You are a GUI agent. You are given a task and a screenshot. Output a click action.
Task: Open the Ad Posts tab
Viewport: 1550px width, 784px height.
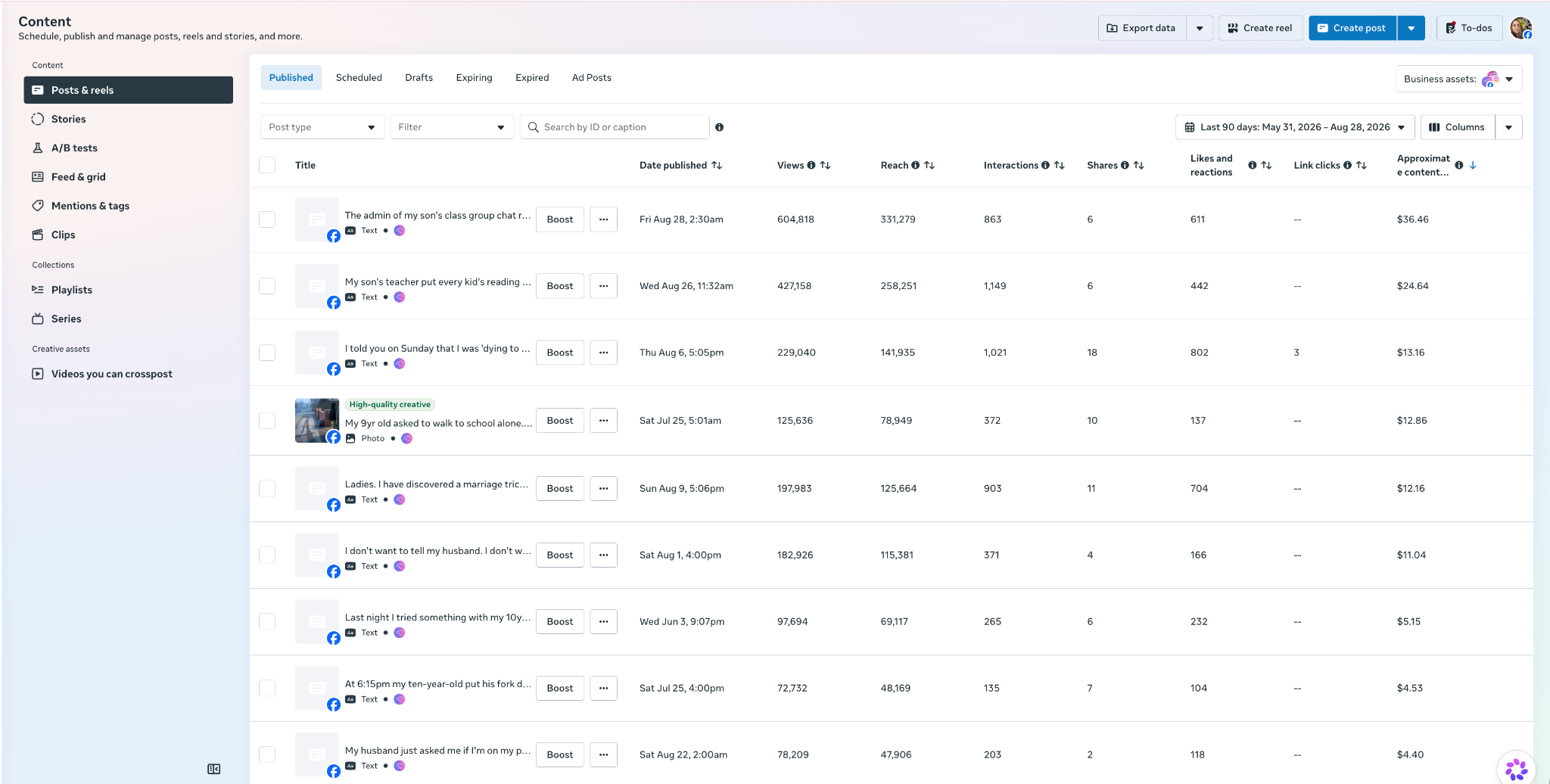click(592, 78)
